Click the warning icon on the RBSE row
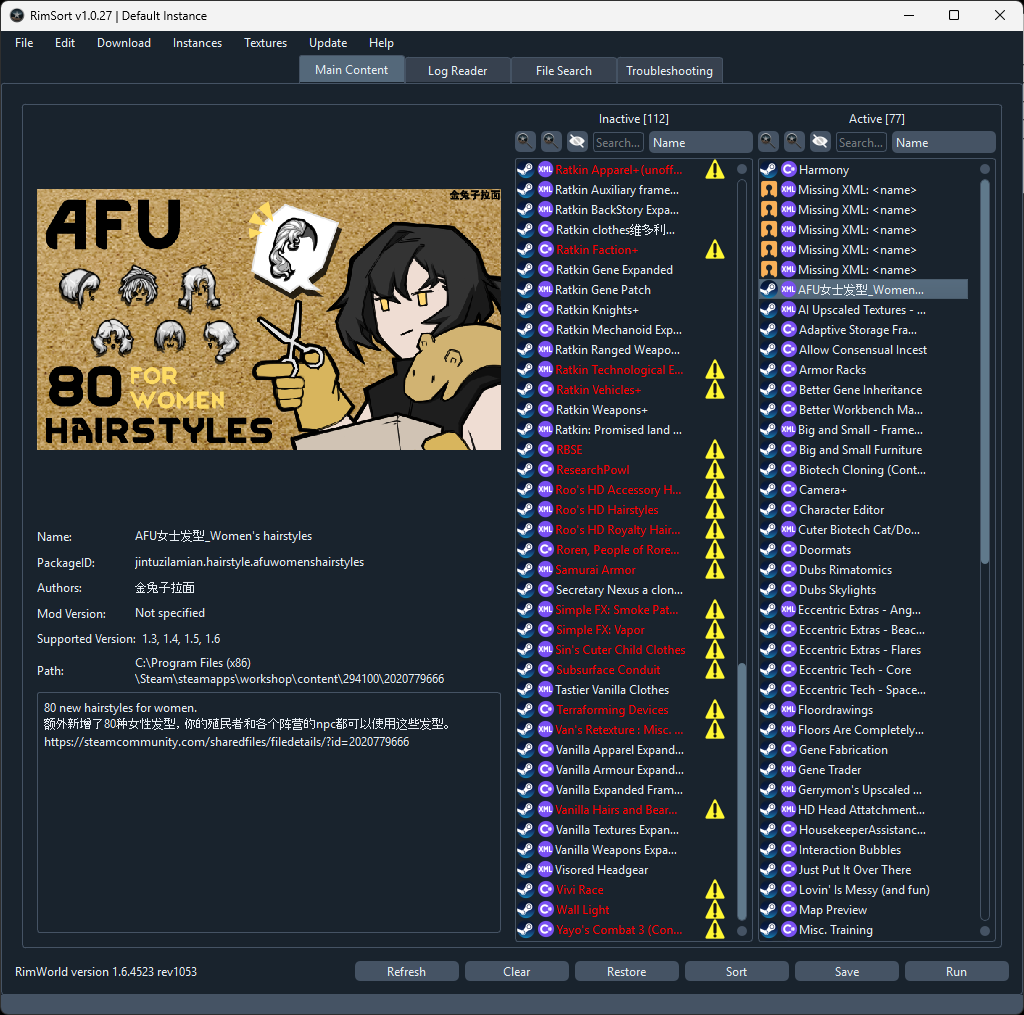 (715, 449)
